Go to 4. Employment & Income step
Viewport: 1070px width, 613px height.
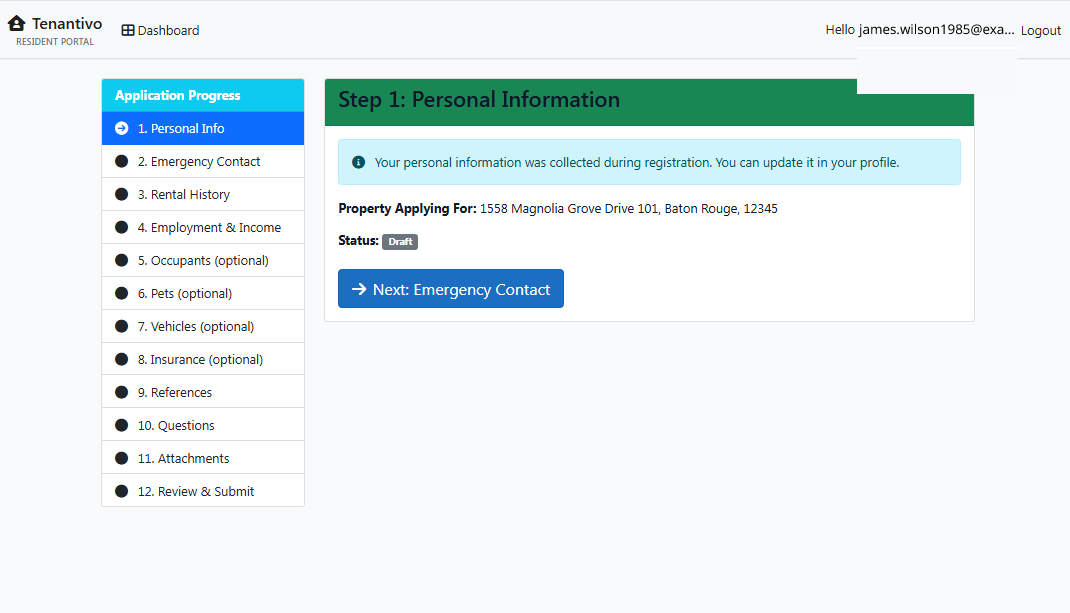click(x=203, y=227)
